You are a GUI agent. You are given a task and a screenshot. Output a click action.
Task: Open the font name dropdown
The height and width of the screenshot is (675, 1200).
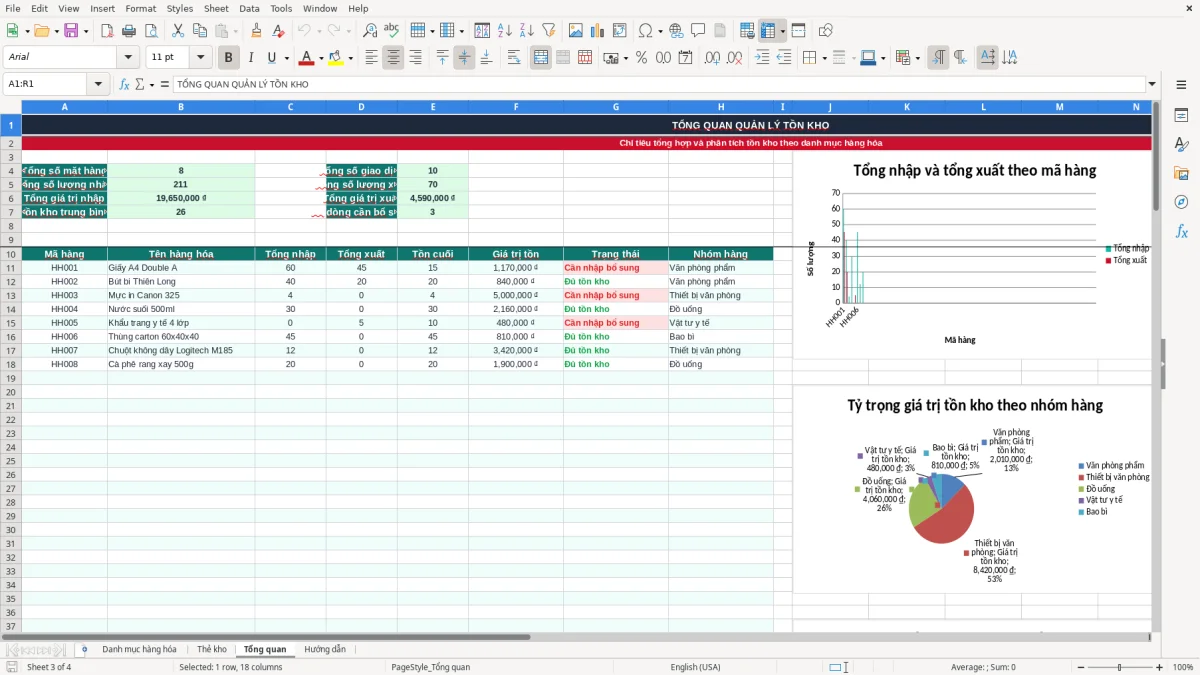(x=128, y=58)
